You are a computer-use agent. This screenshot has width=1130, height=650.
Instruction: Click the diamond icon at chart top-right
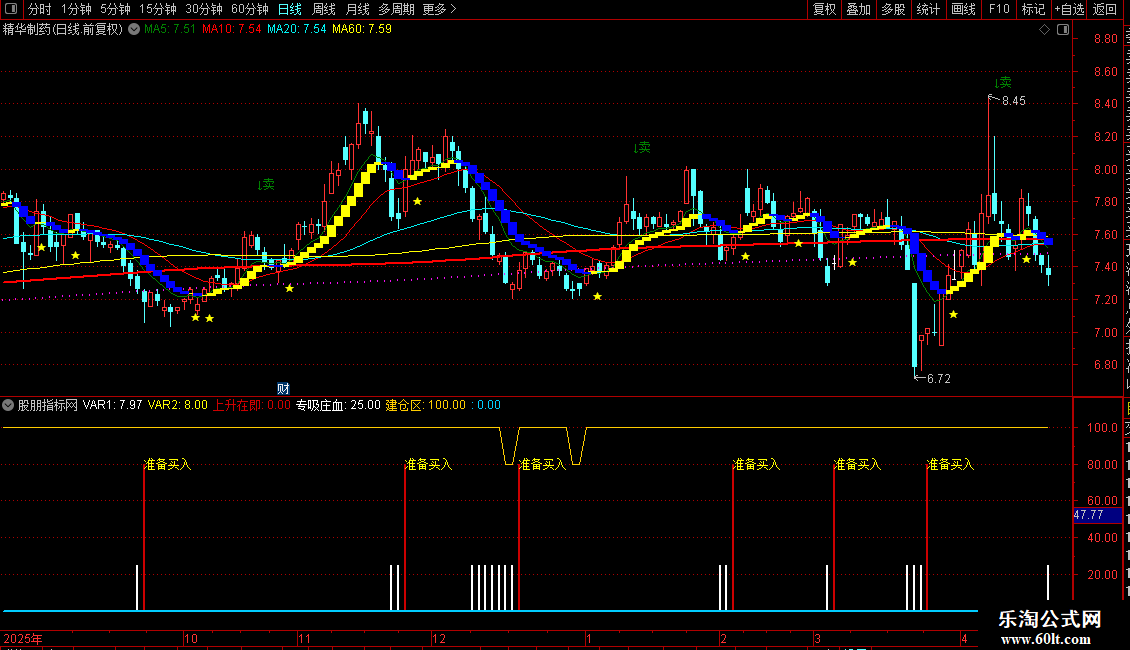tap(1044, 30)
